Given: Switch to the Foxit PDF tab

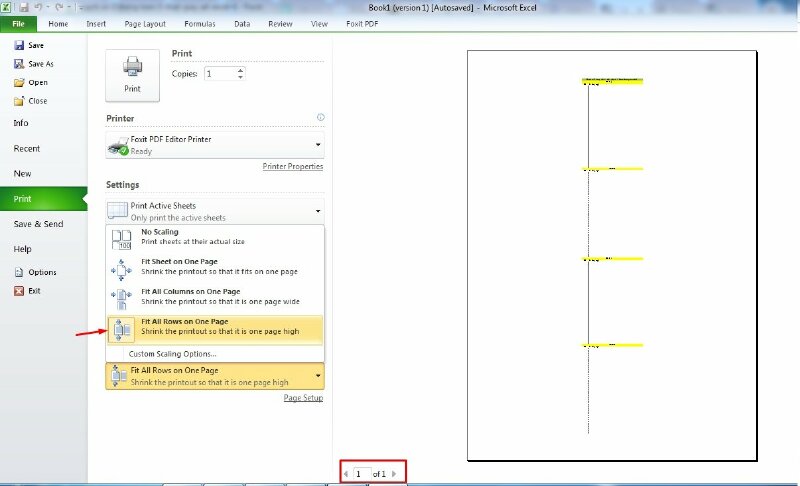Looking at the screenshot, I should pos(362,24).
